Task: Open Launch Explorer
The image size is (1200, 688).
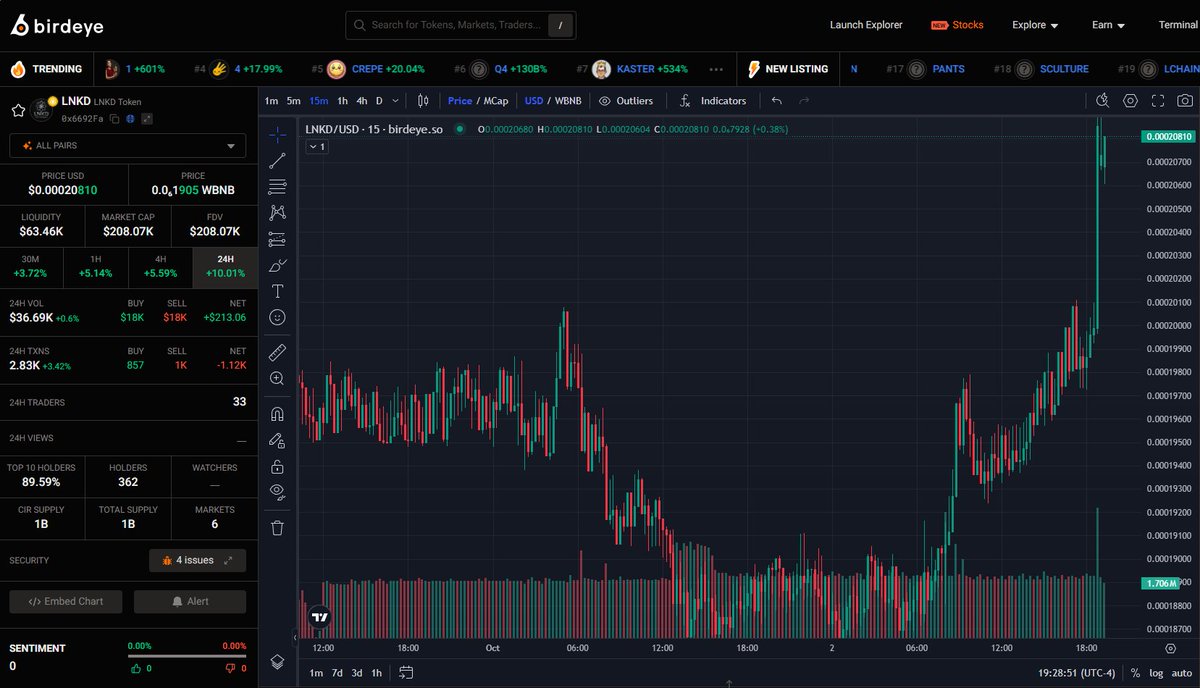Action: click(866, 25)
